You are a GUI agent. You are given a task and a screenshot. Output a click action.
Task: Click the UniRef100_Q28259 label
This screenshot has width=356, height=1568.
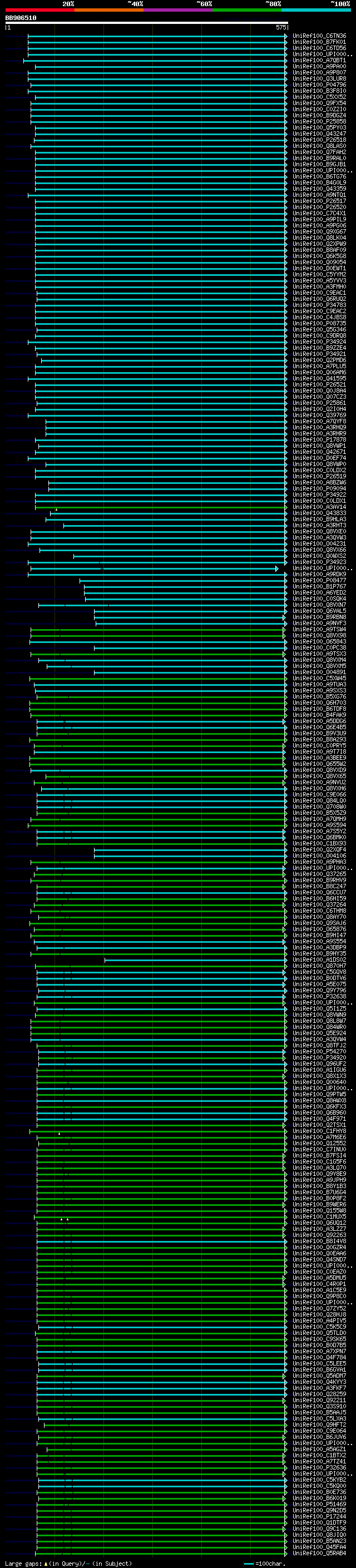tap(319, 1394)
